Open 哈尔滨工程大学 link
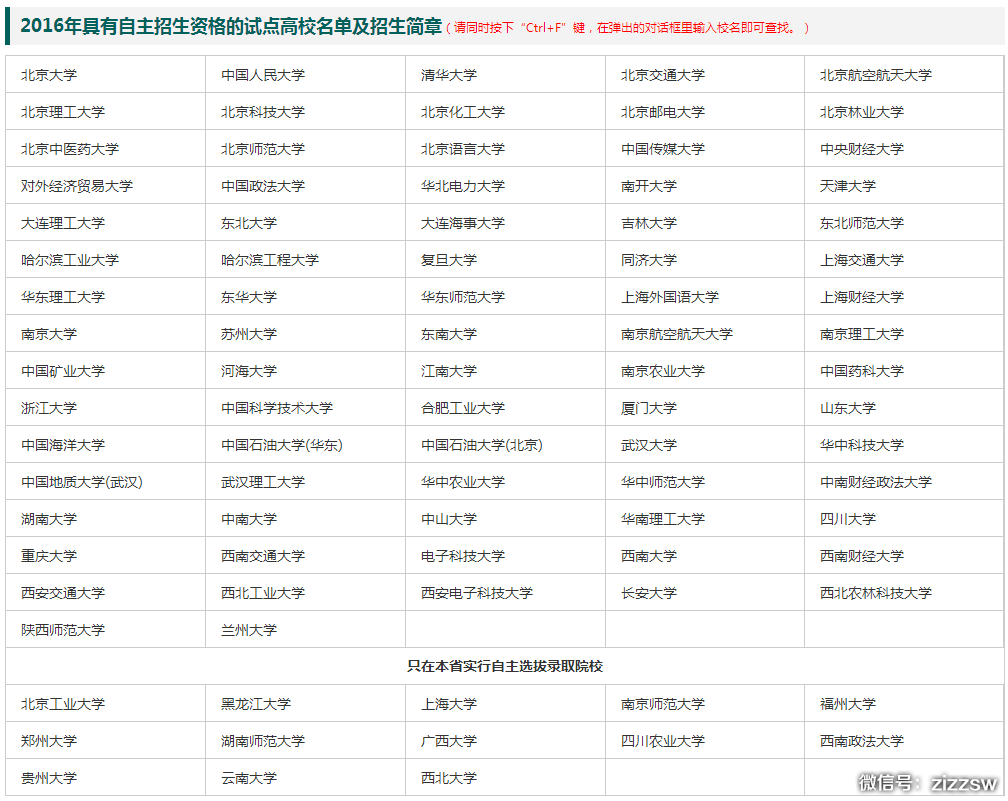Screen dimensions: 1008x801 (270, 260)
